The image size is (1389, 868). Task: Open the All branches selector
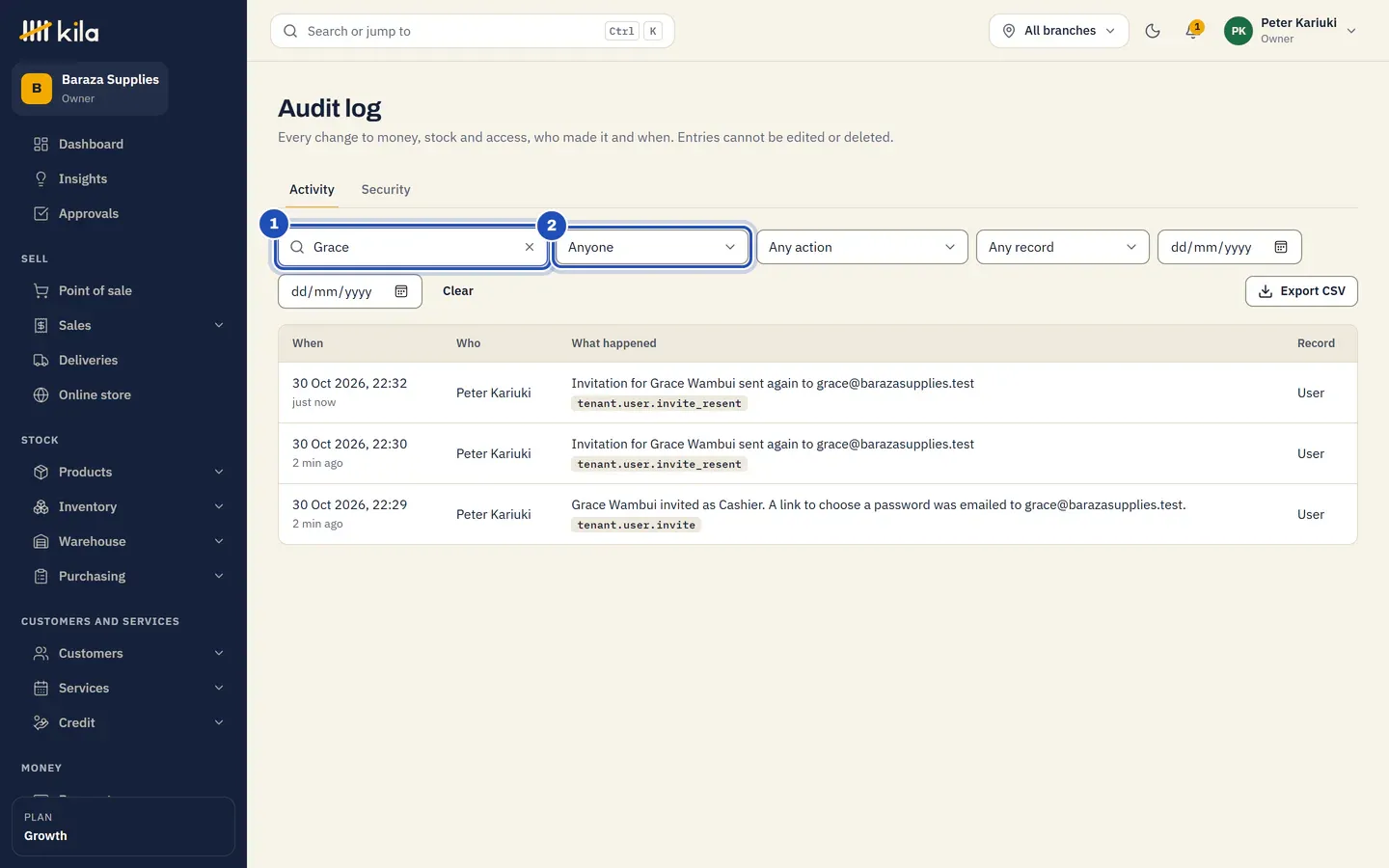(x=1058, y=31)
